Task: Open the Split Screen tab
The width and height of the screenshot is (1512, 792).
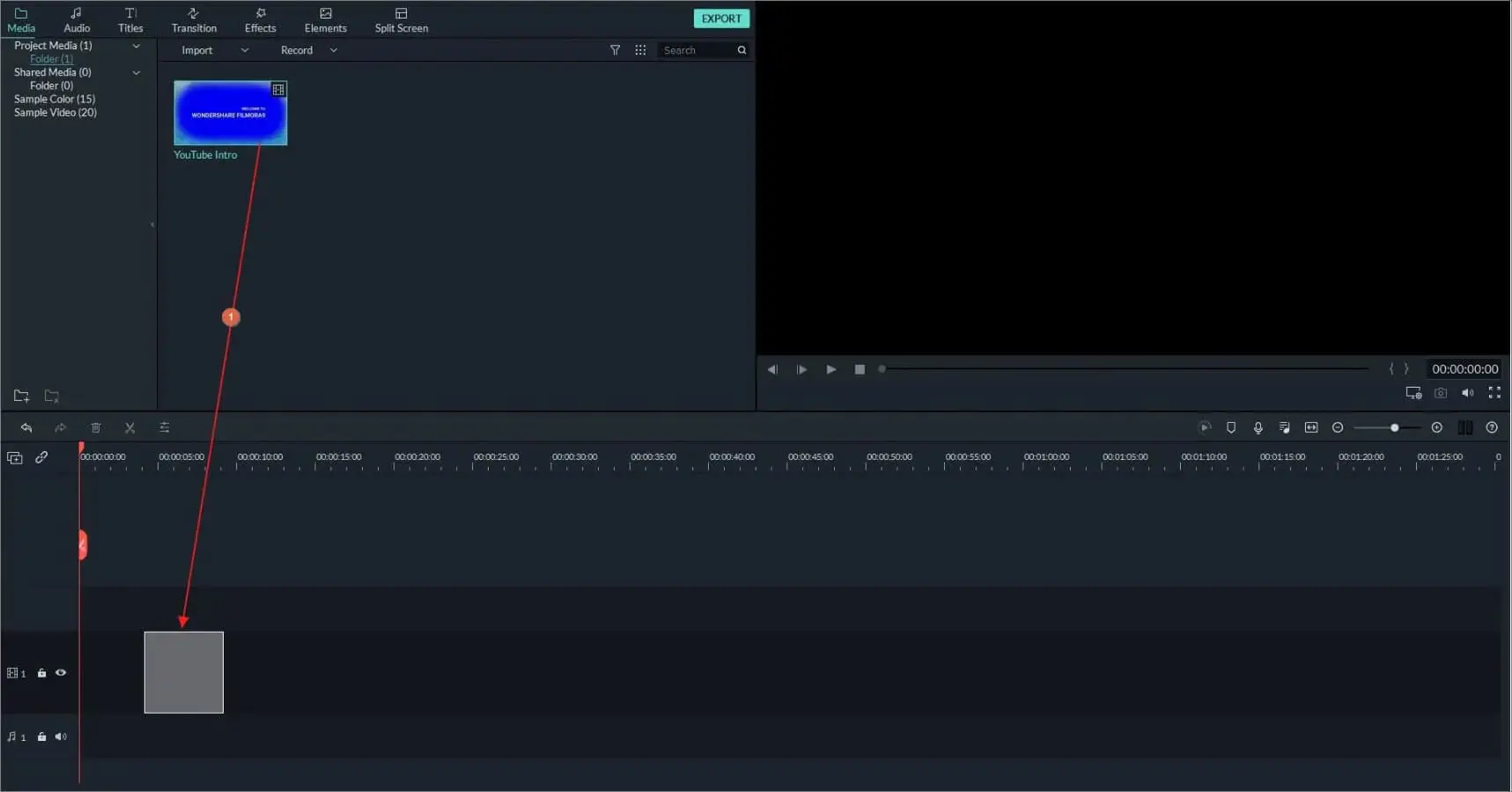Action: (402, 20)
